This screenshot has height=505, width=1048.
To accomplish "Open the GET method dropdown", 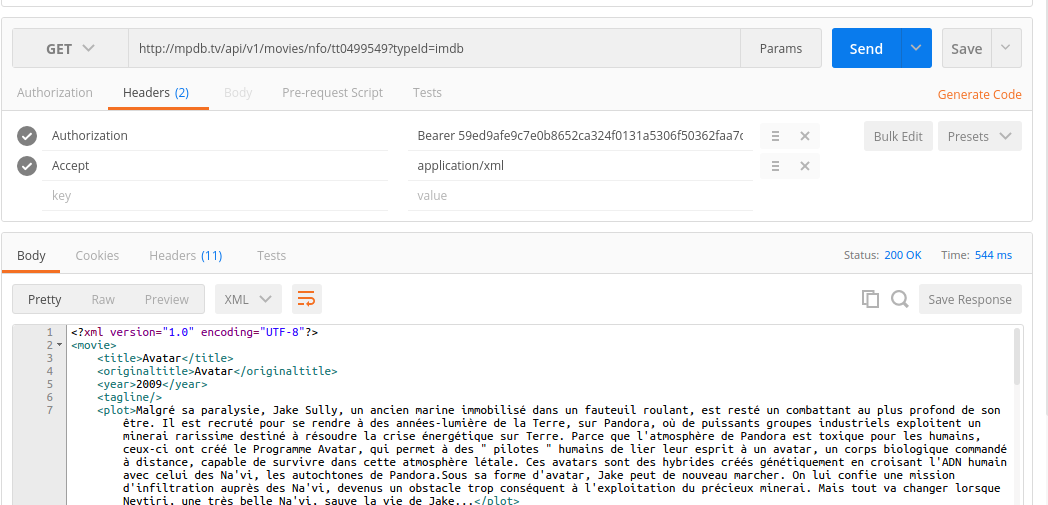I will 70,49.
